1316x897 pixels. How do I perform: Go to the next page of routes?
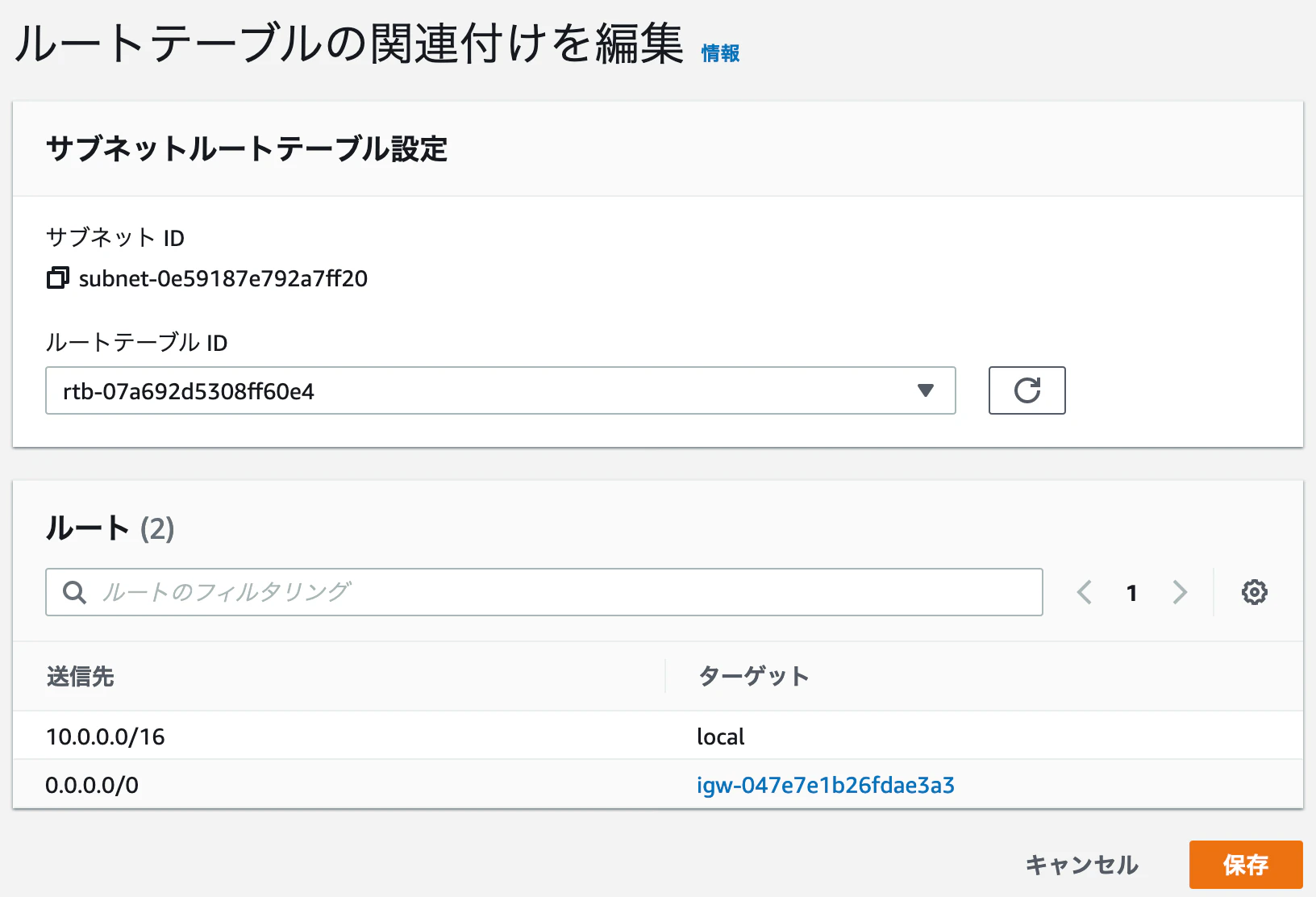1180,592
